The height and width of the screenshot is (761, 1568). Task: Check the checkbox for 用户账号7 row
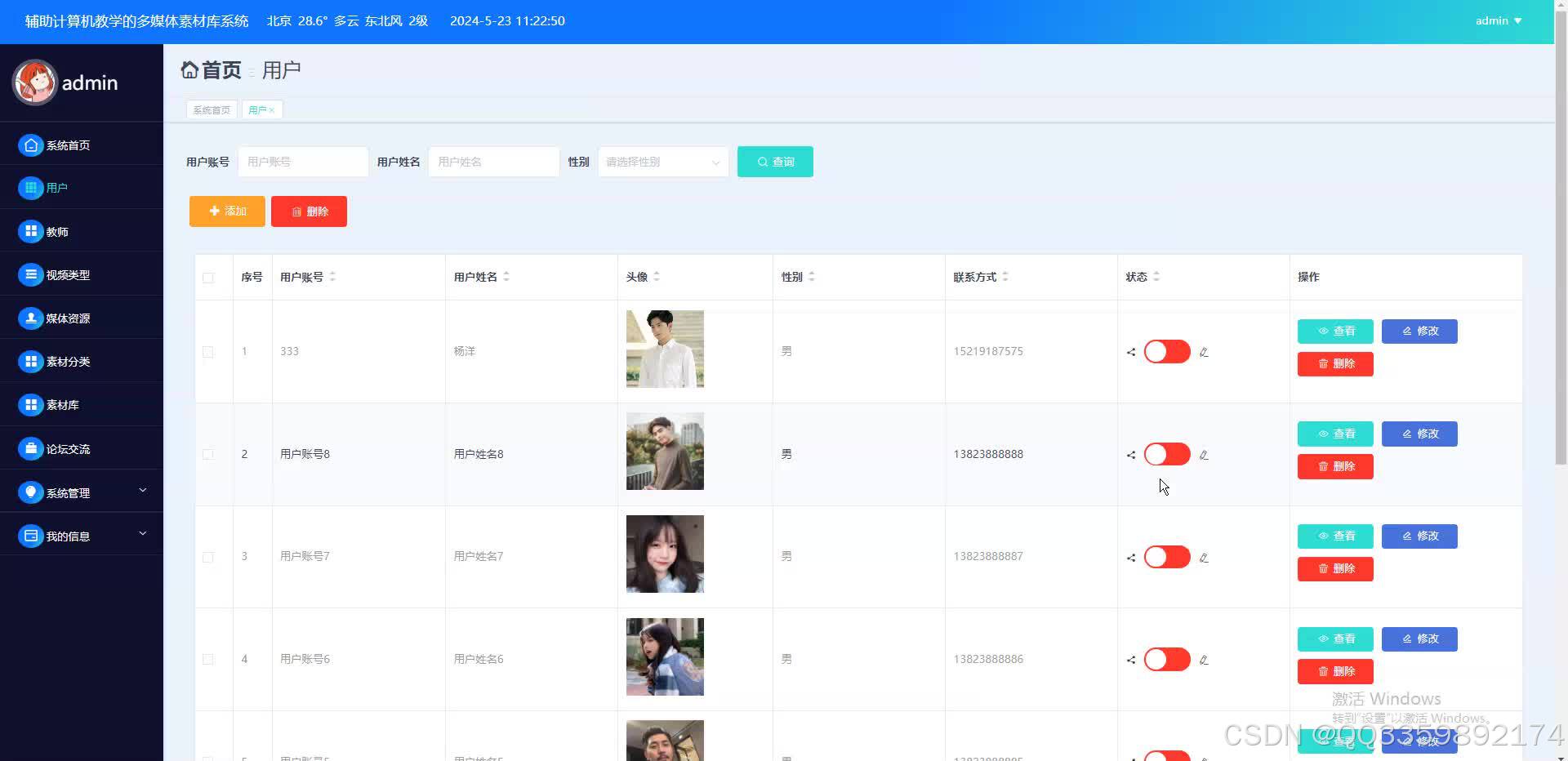pyautogui.click(x=208, y=557)
